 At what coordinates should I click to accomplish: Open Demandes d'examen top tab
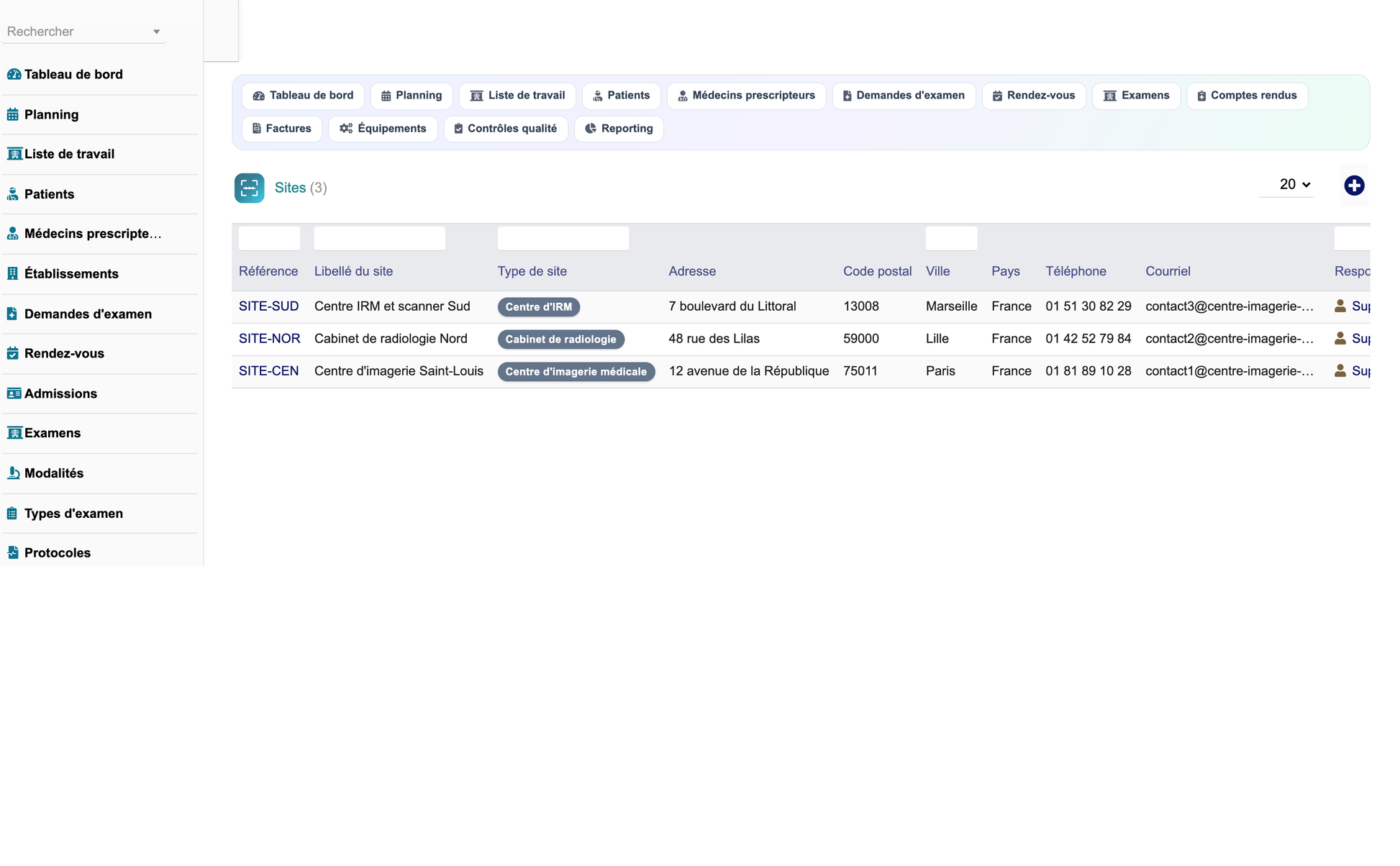tap(904, 96)
